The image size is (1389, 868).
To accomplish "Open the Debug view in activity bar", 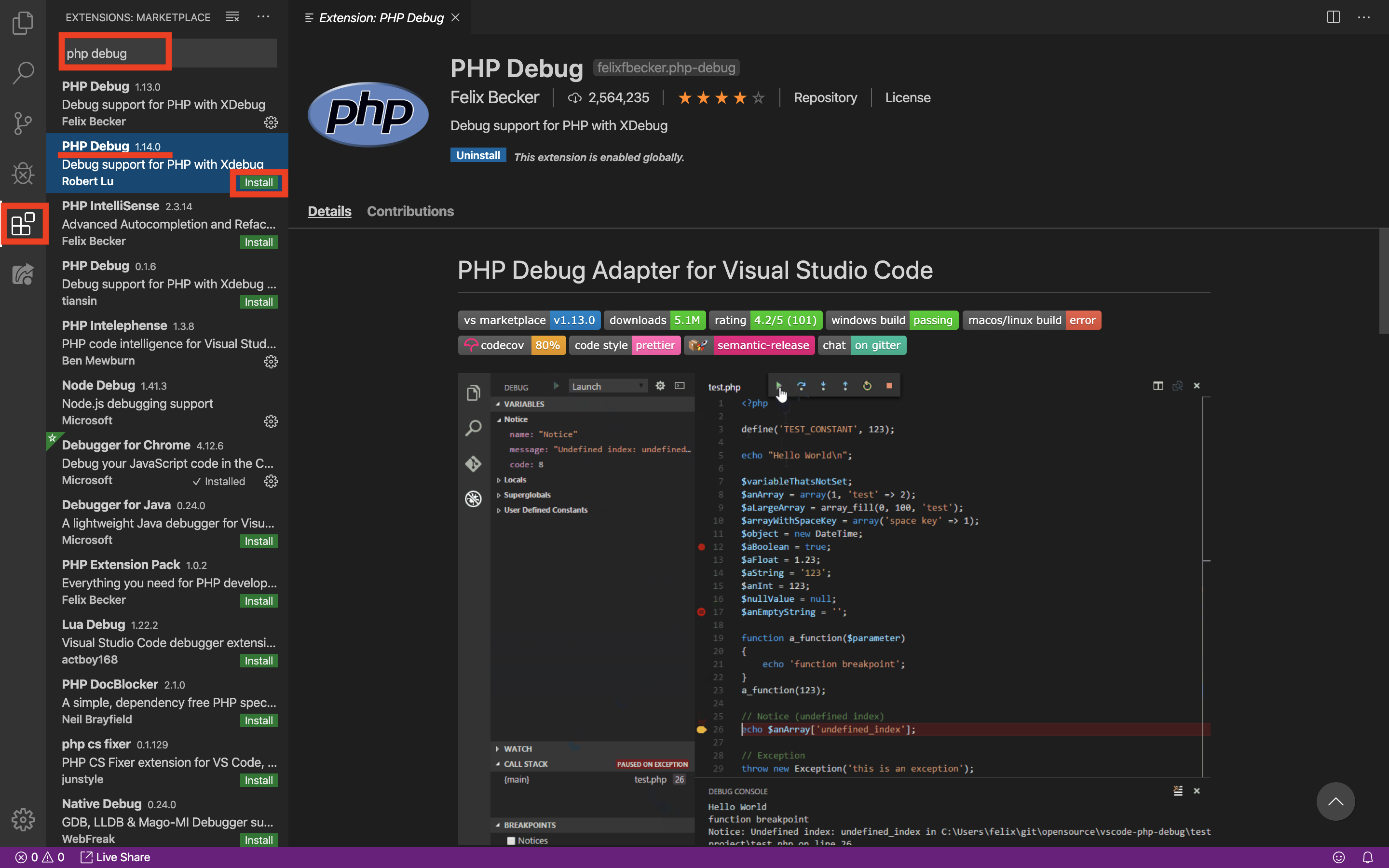I will (x=23, y=173).
